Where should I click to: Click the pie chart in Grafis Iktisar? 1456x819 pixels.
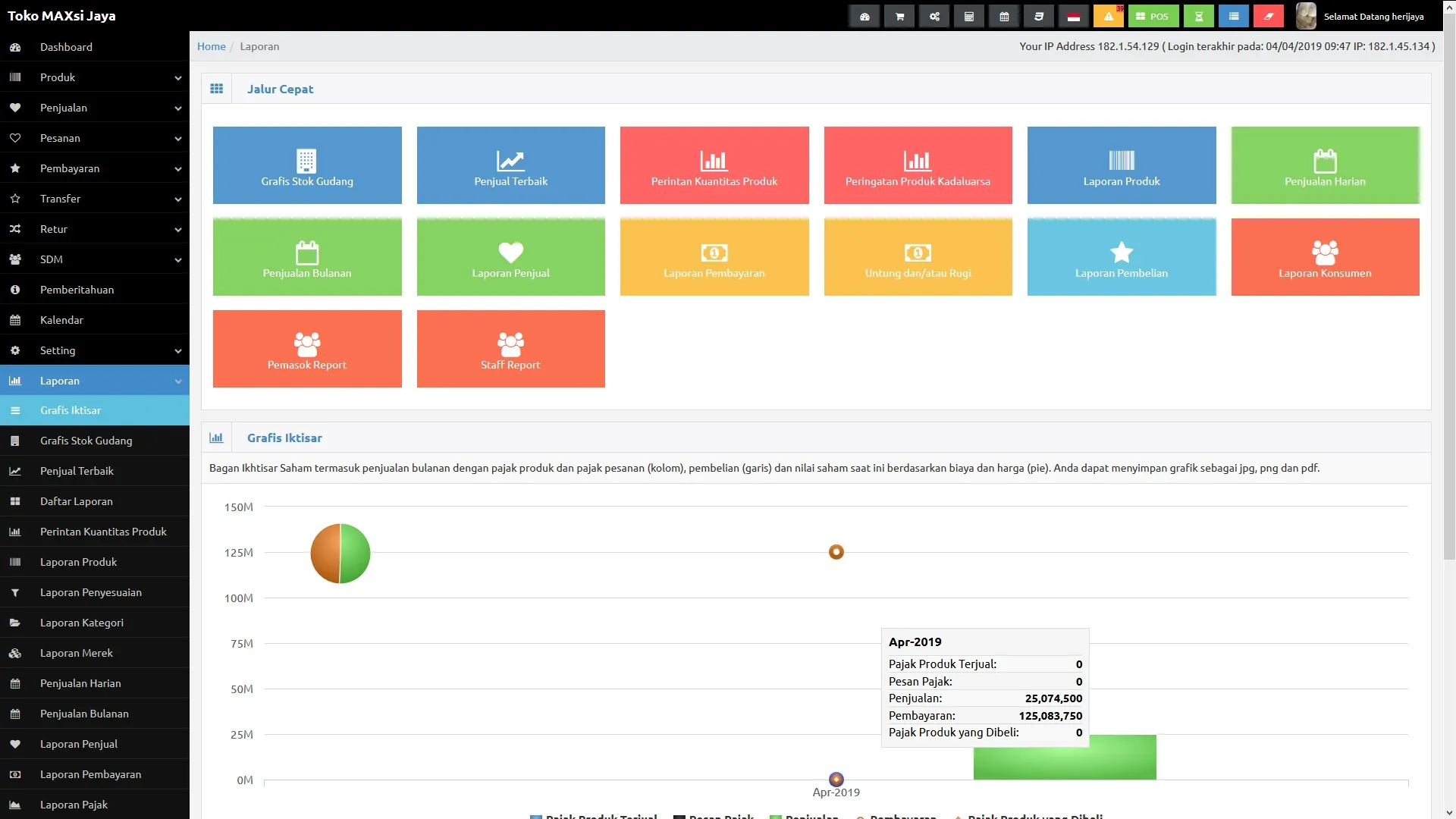pos(340,554)
